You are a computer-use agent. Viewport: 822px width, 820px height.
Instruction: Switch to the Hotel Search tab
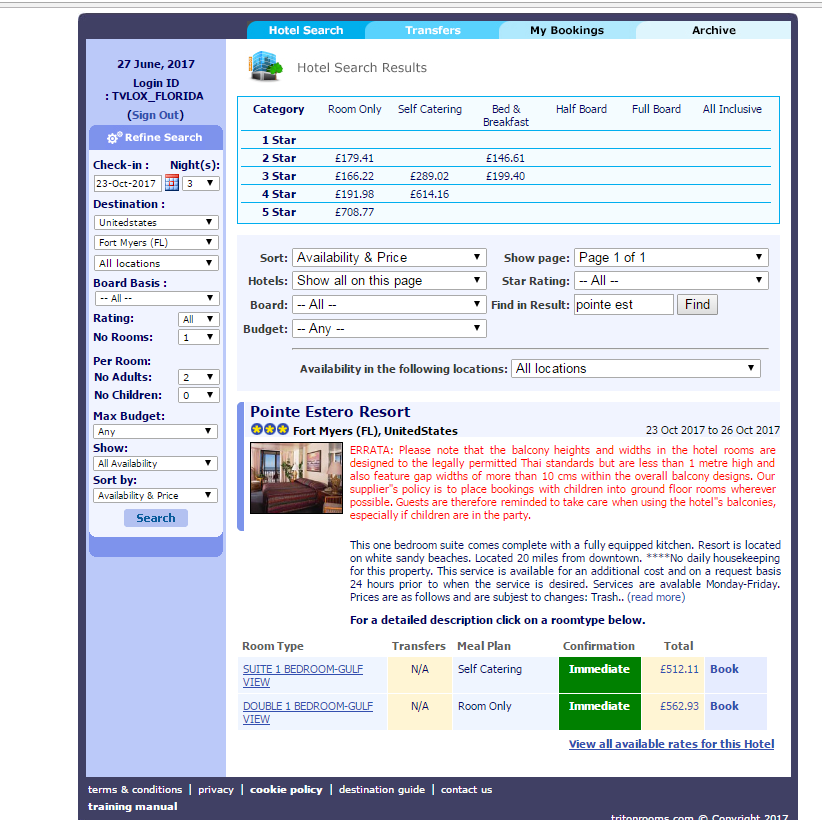tap(306, 30)
